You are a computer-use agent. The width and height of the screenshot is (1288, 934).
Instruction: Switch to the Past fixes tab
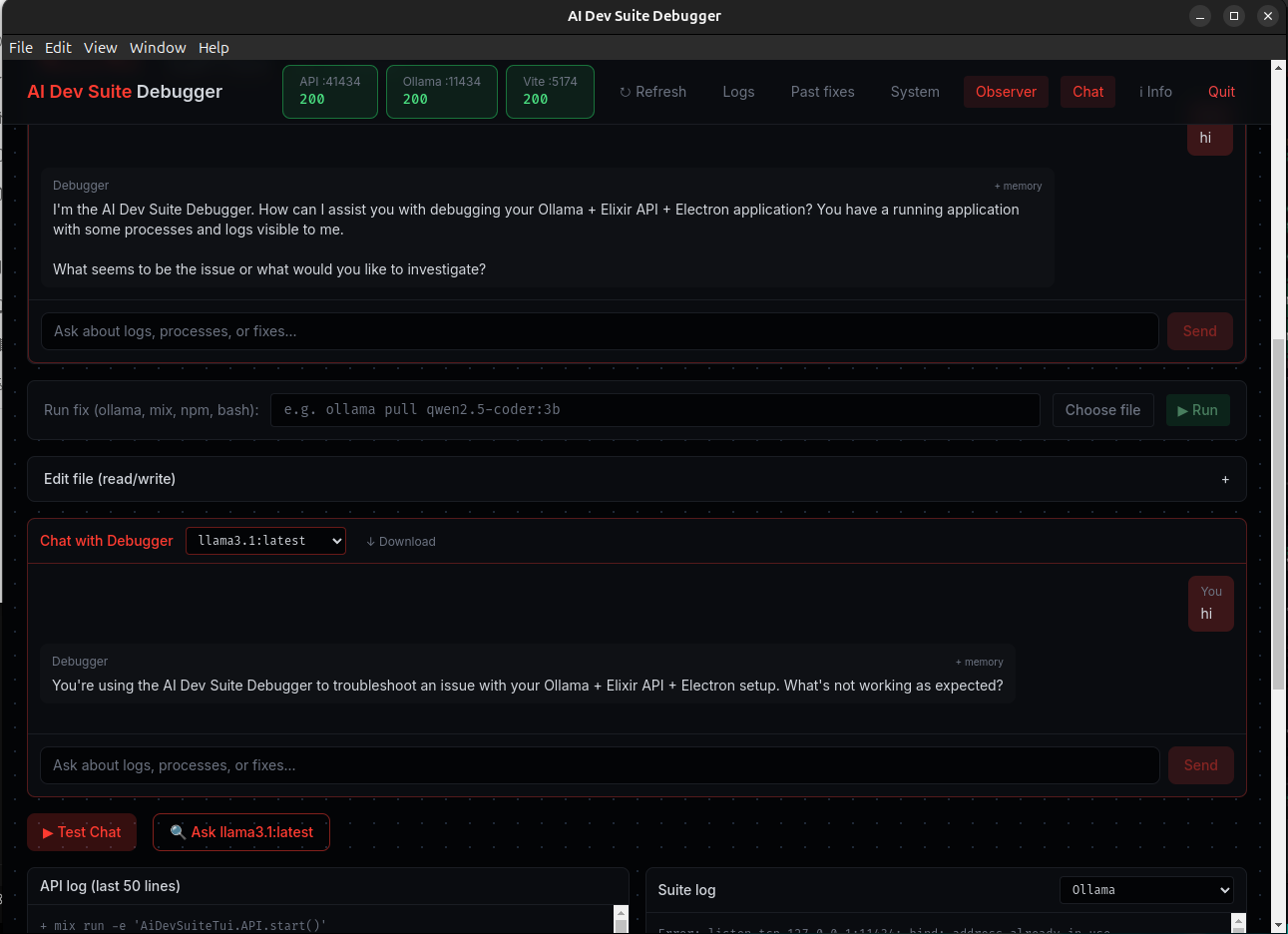[822, 92]
